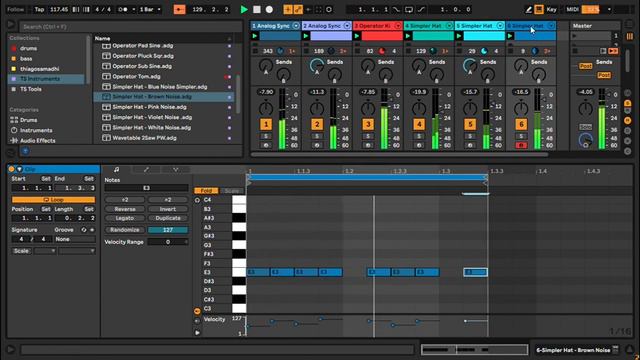Click the Master Solo cue button
Image resolution: width=640 pixels, height=360 pixels.
point(586,127)
